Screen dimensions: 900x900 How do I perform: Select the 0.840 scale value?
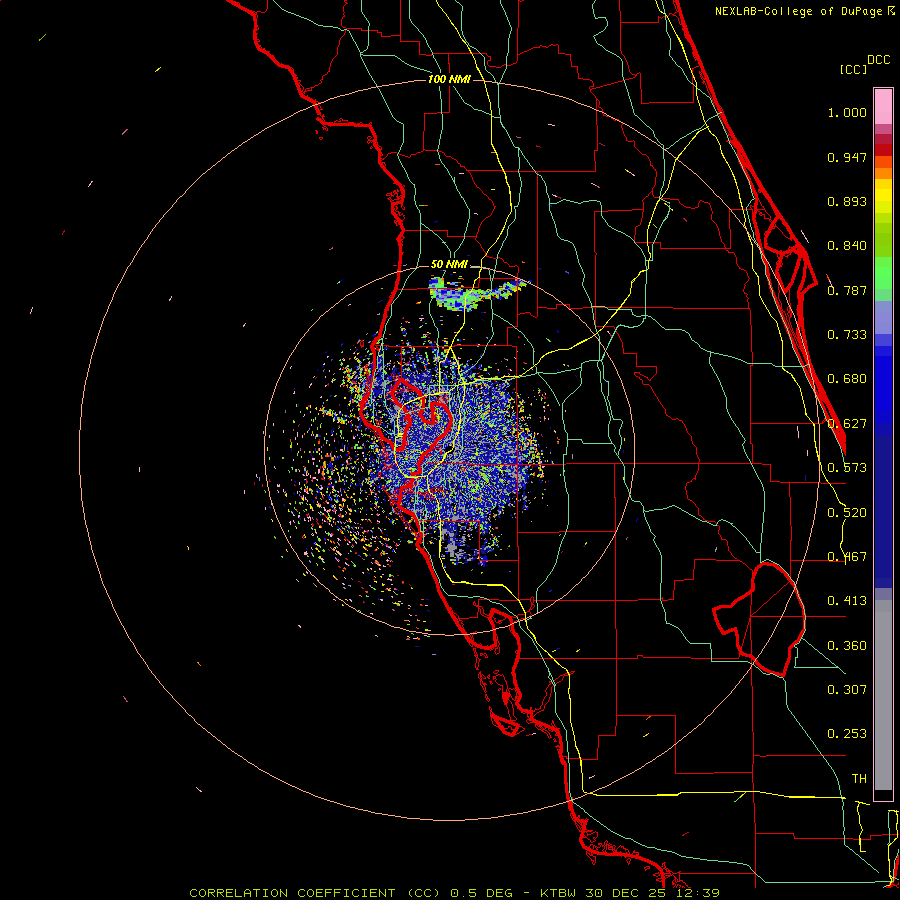tap(847, 246)
